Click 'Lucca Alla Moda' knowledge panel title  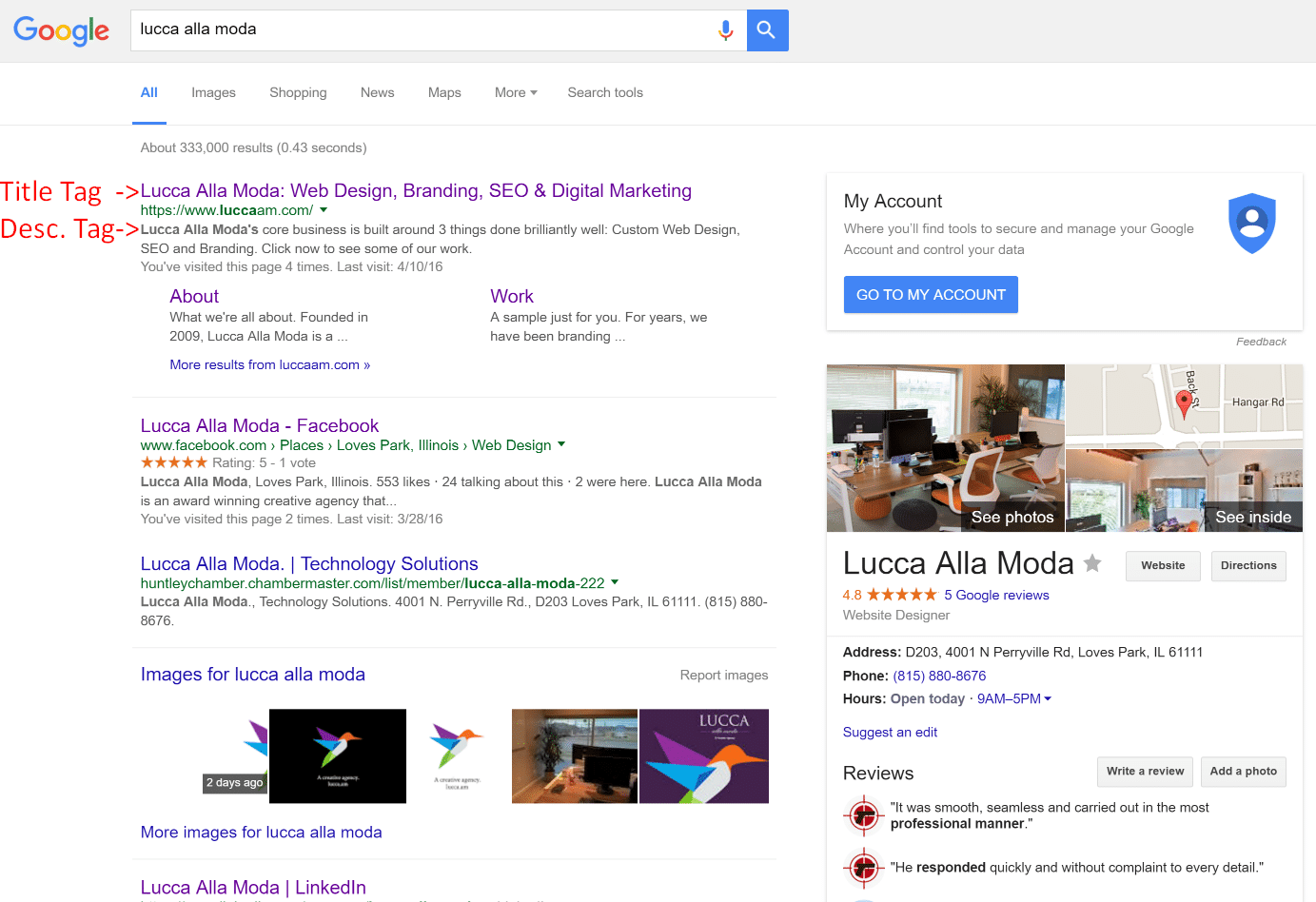(958, 563)
